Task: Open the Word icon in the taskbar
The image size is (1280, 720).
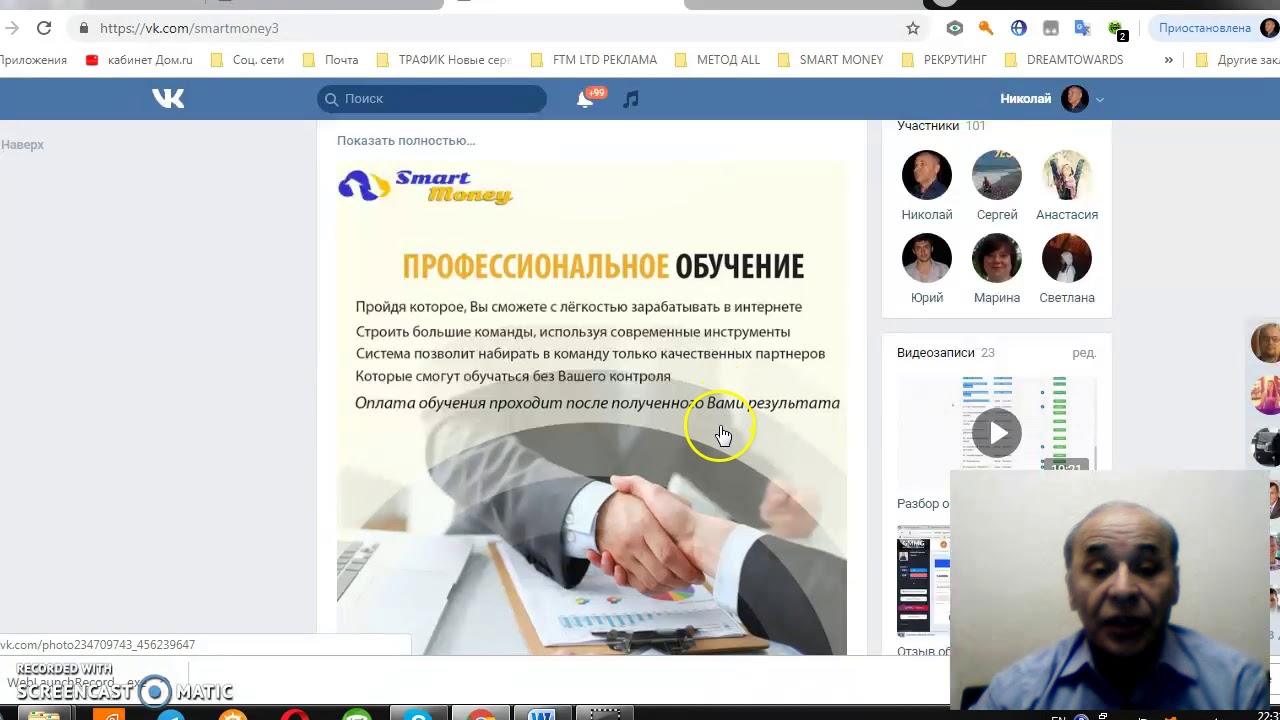Action: 541,714
